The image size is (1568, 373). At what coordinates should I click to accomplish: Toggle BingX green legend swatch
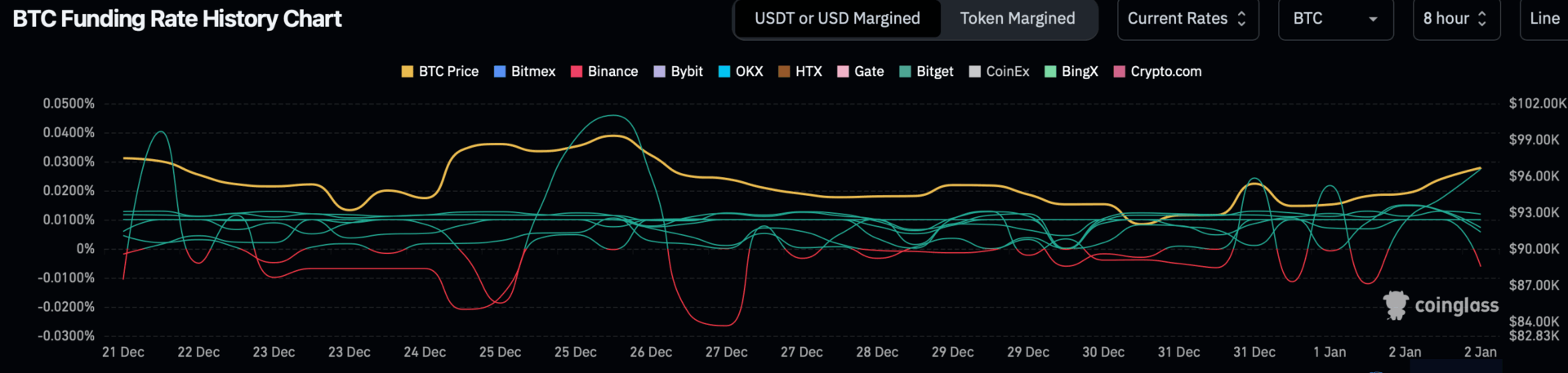click(x=1050, y=72)
